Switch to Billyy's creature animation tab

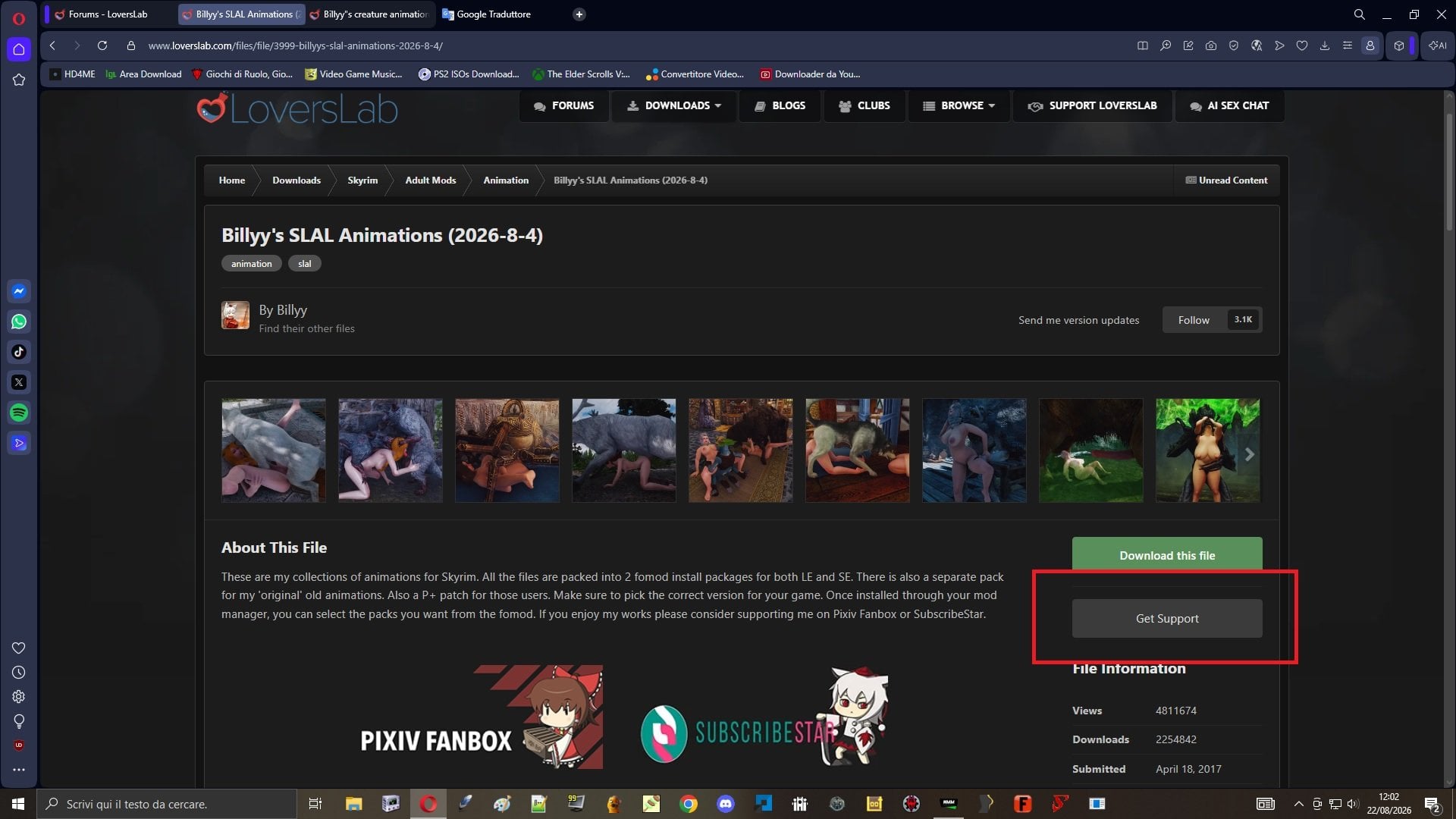point(369,14)
